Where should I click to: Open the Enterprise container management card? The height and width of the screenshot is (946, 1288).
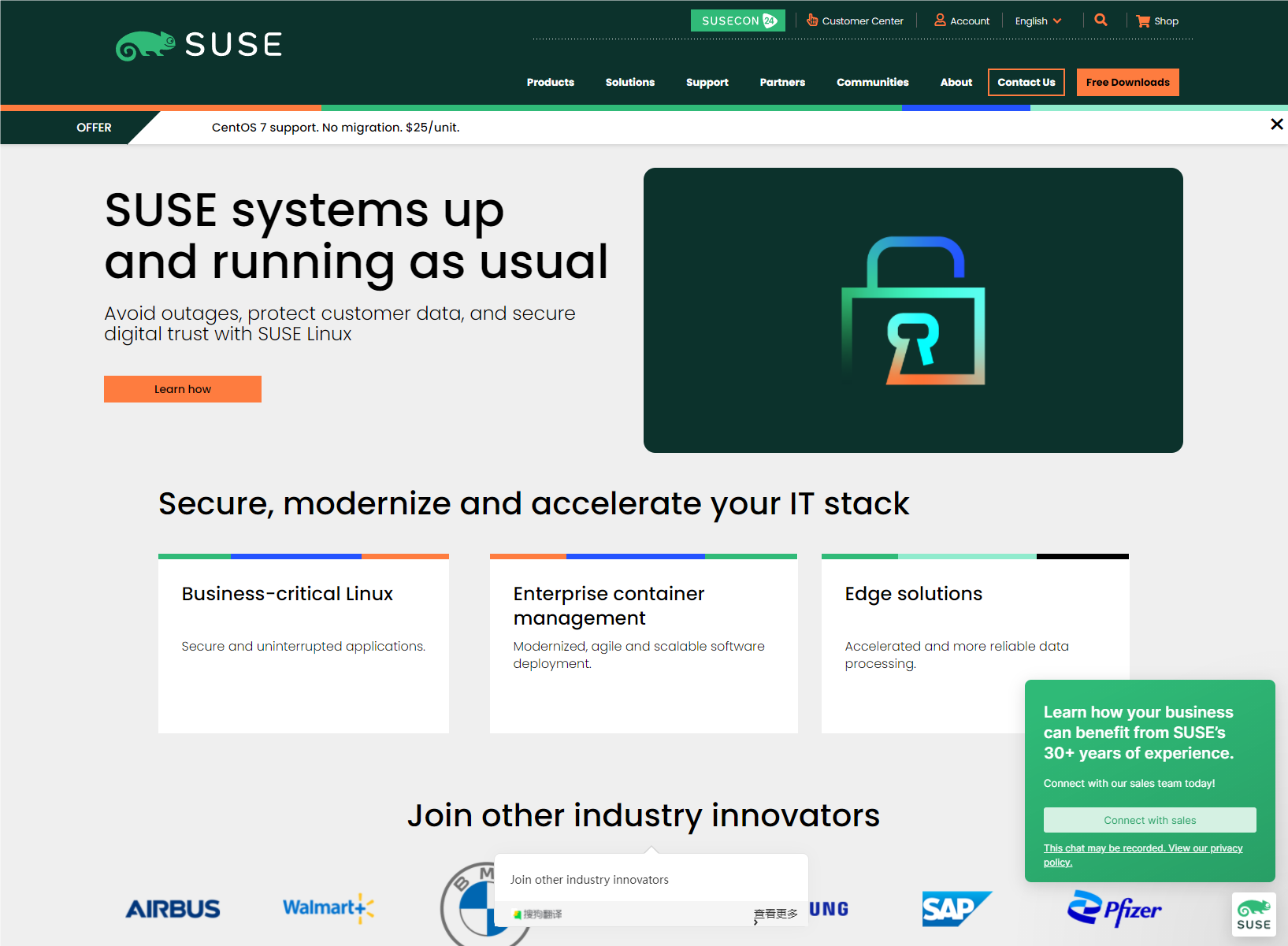[x=644, y=644]
